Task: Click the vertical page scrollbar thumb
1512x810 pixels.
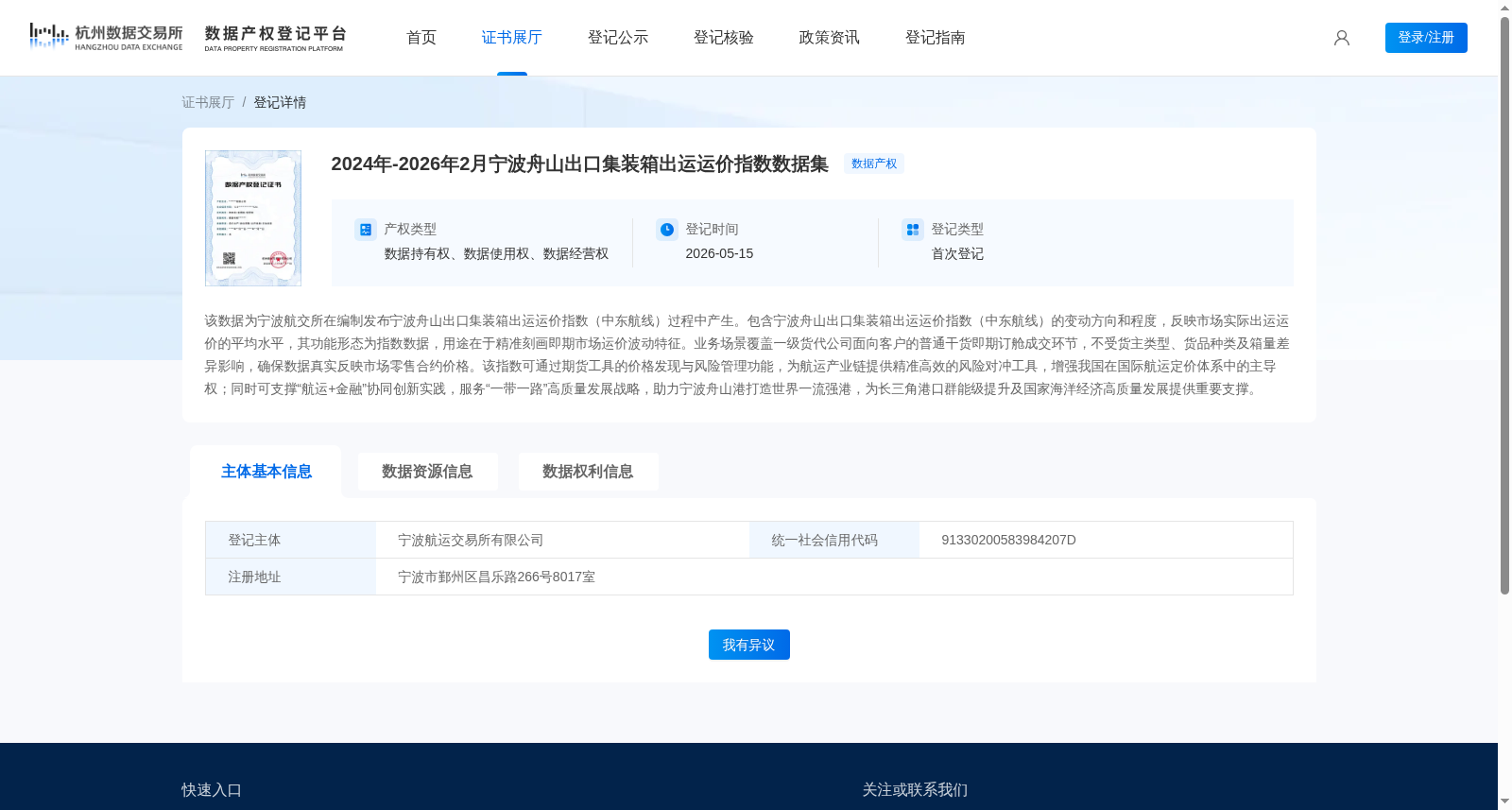Action: (1504, 305)
